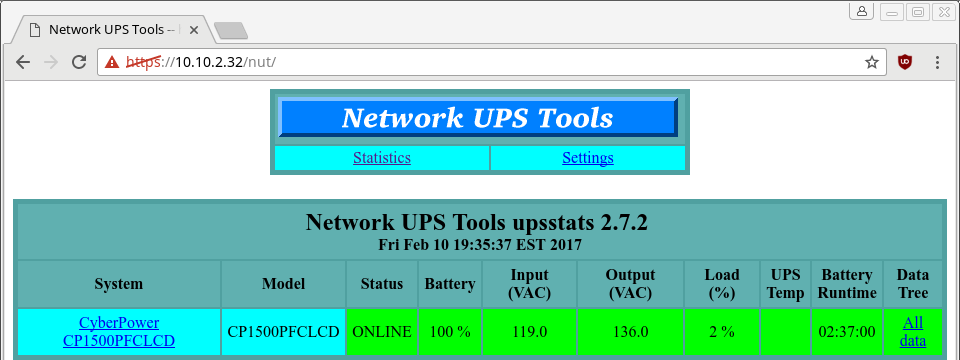Click the forward navigation arrow

click(51, 62)
